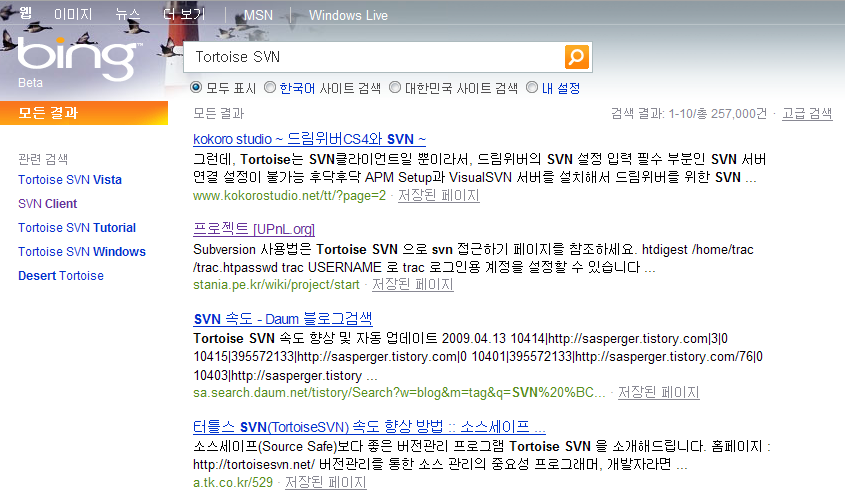The image size is (845, 503).
Task: Open the 고급 검색 link
Action: click(x=807, y=113)
